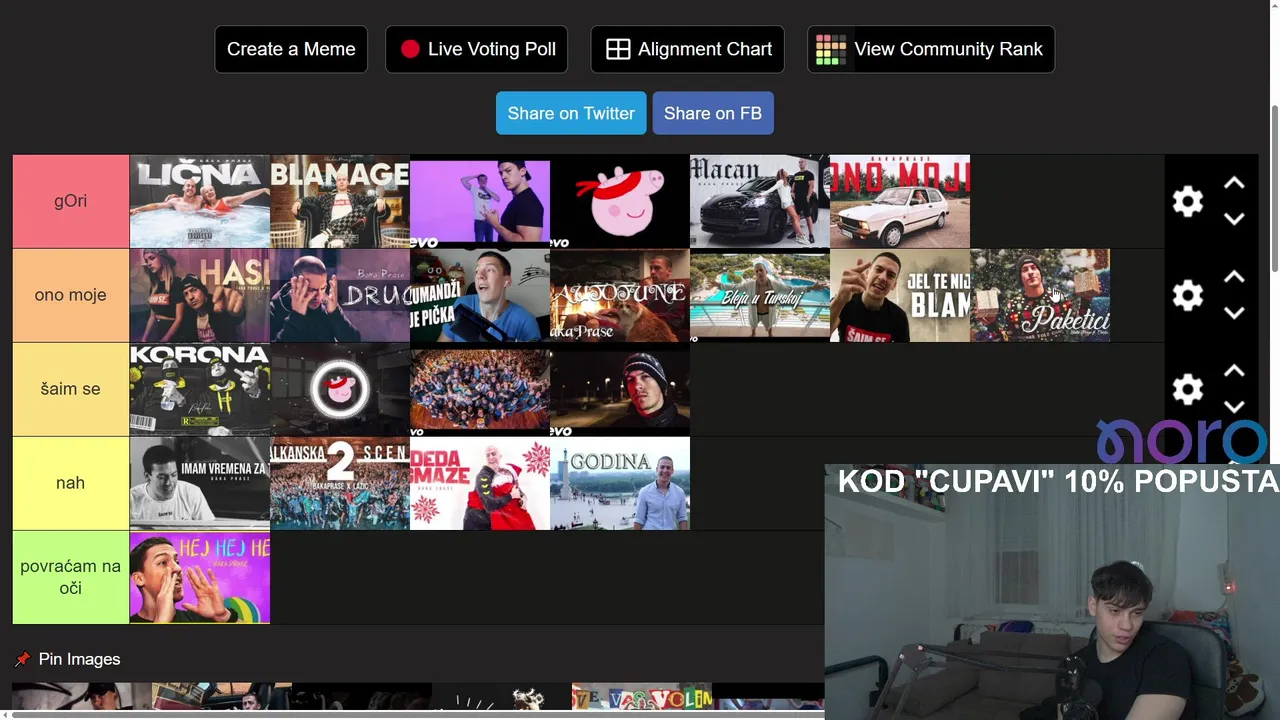Image resolution: width=1280 pixels, height=720 pixels.
Task: Select the hooded man at night thumbnail
Action: pyautogui.click(x=620, y=389)
